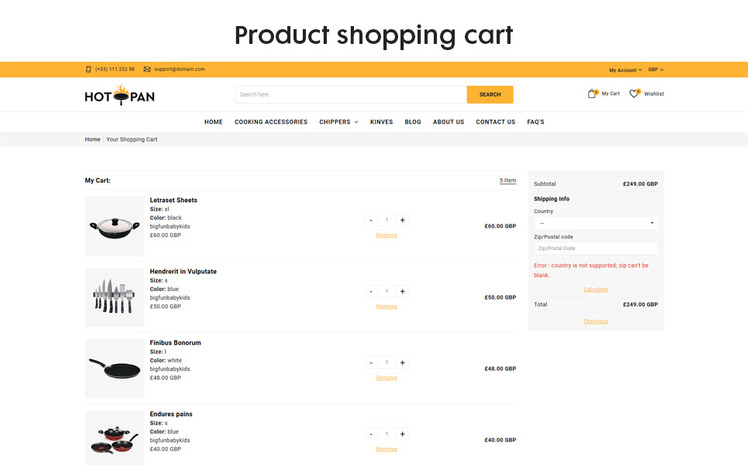The image size is (748, 465).
Task: Click Your Shopping Cart breadcrumb text
Action: click(x=132, y=139)
